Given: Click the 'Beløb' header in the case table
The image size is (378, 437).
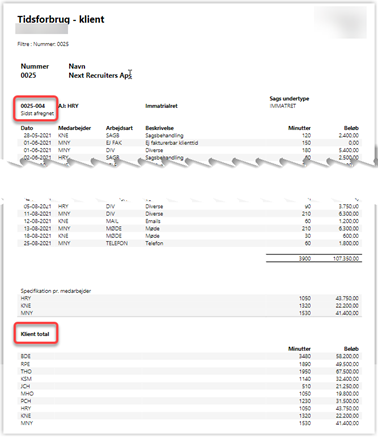Looking at the screenshot, I should pos(351,128).
